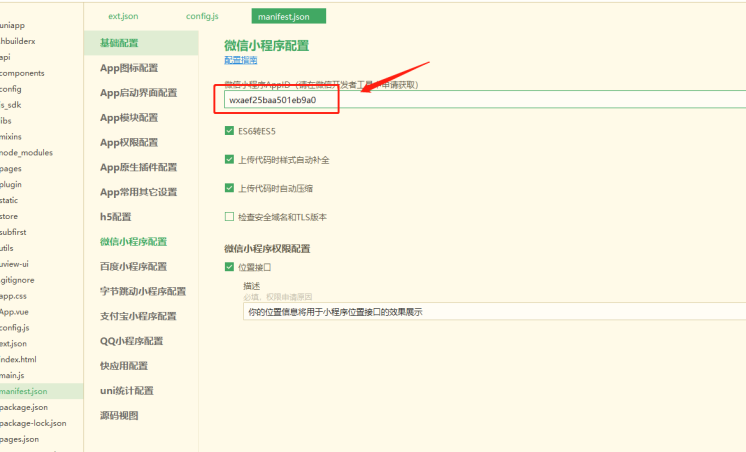Select uniapp folder in file tree

(x=12, y=25)
